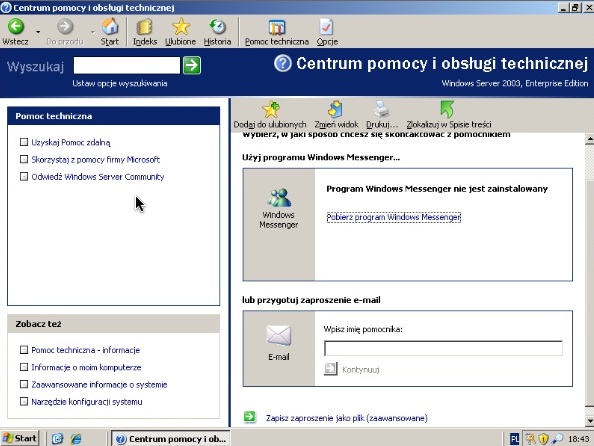Open Opcje in the toolbar
This screenshot has height=446, width=594.
click(327, 32)
